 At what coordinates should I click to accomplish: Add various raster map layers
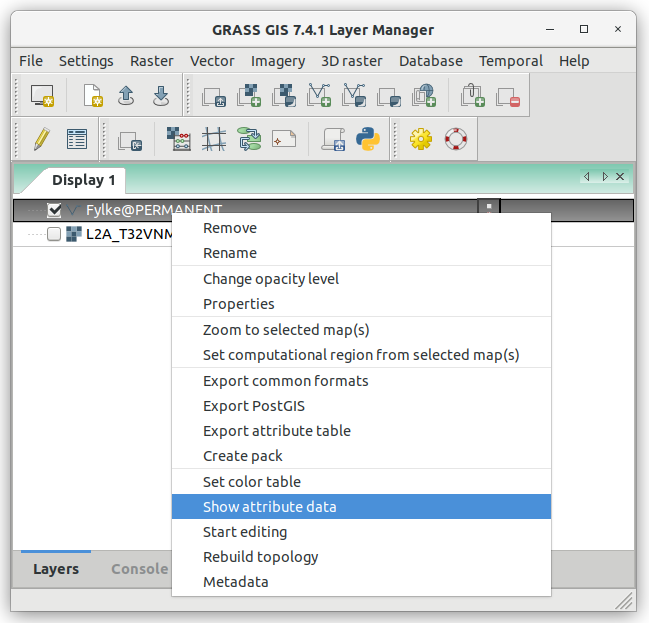pos(284,96)
